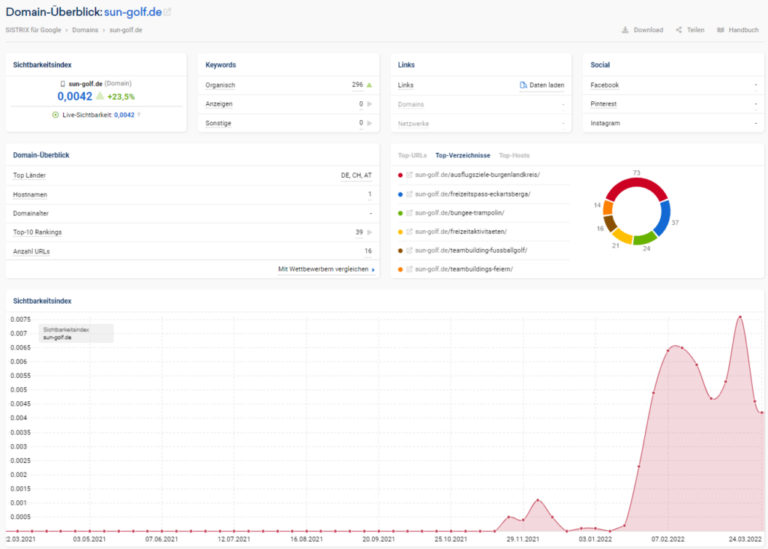Click the blue dot for freizeitspass-eckartsberga
The height and width of the screenshot is (549, 768).
tap(400, 194)
